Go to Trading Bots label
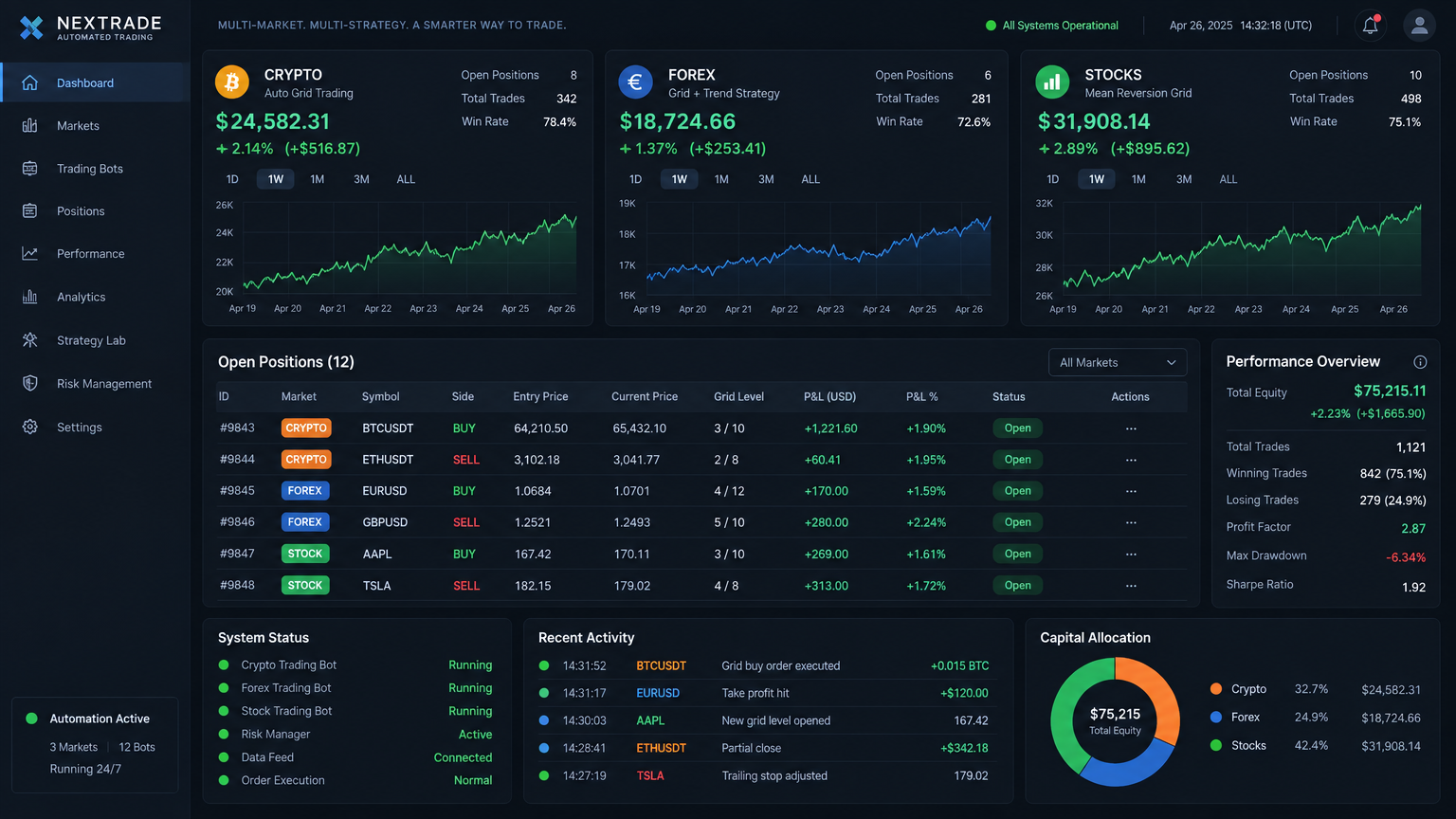This screenshot has height=819, width=1456. [x=90, y=168]
